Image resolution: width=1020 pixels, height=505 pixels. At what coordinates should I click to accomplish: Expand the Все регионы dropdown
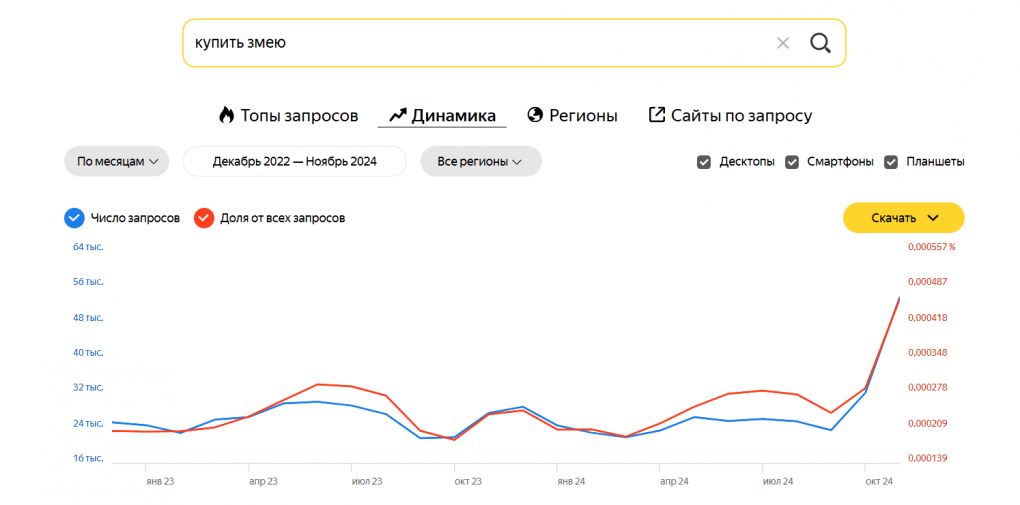coord(480,161)
